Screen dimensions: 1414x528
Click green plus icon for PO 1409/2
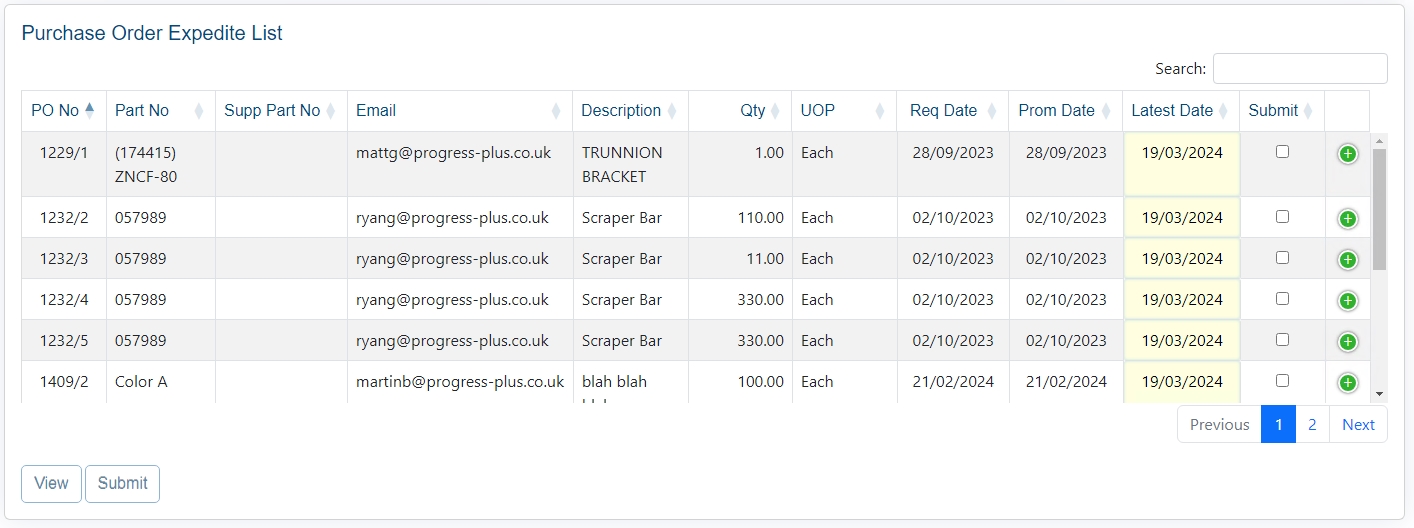coord(1347,383)
